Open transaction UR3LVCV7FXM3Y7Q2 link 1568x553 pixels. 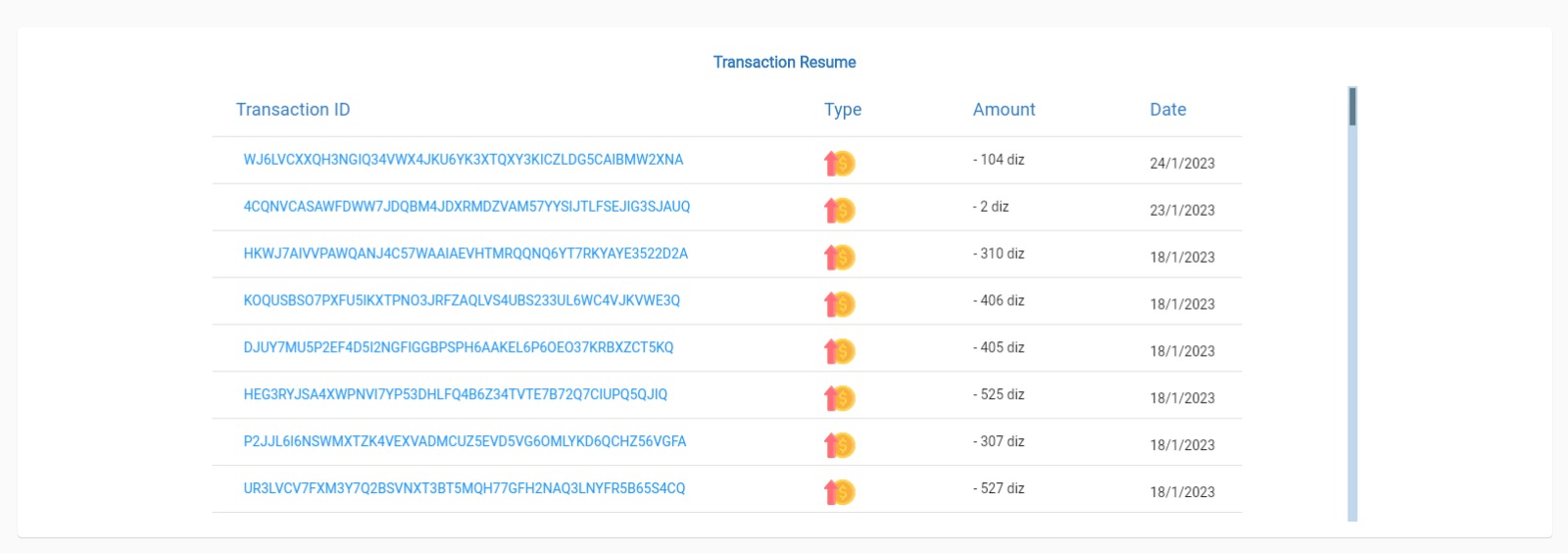[x=465, y=489]
